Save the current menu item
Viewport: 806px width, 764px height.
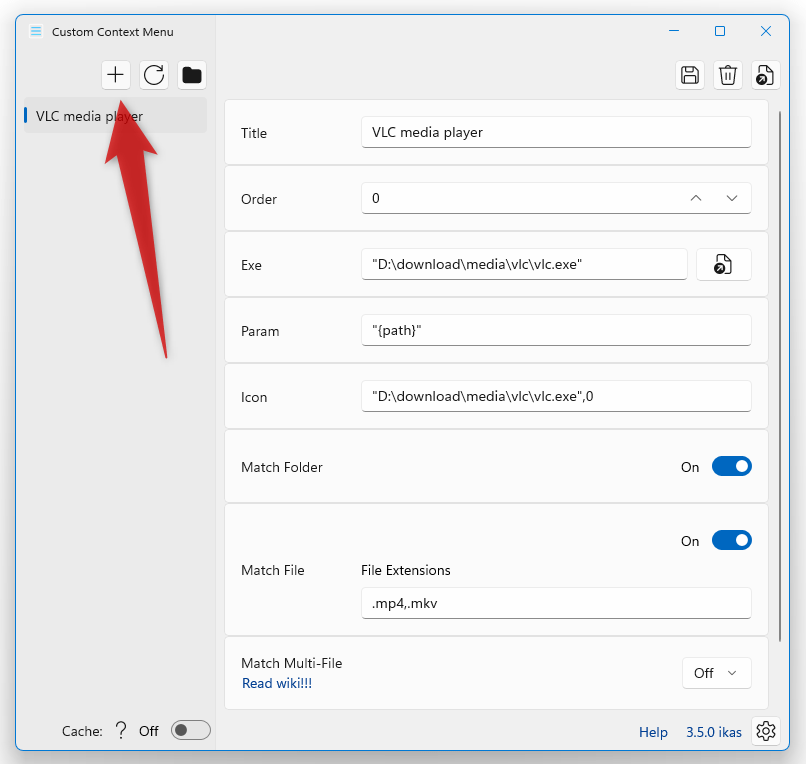[x=690, y=75]
